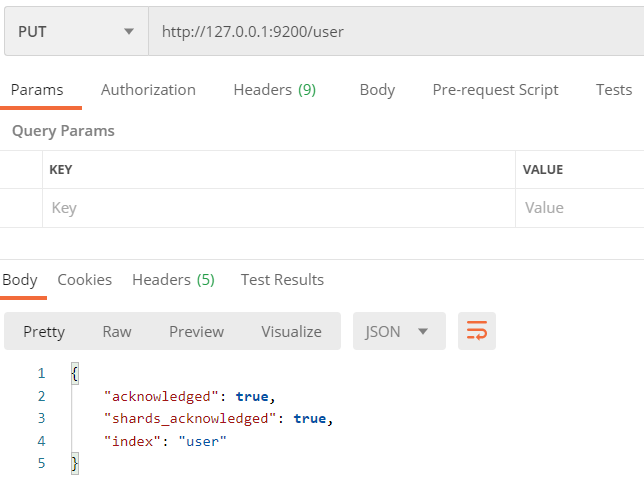Open the request Body tab
This screenshot has width=644, height=493.
(377, 89)
